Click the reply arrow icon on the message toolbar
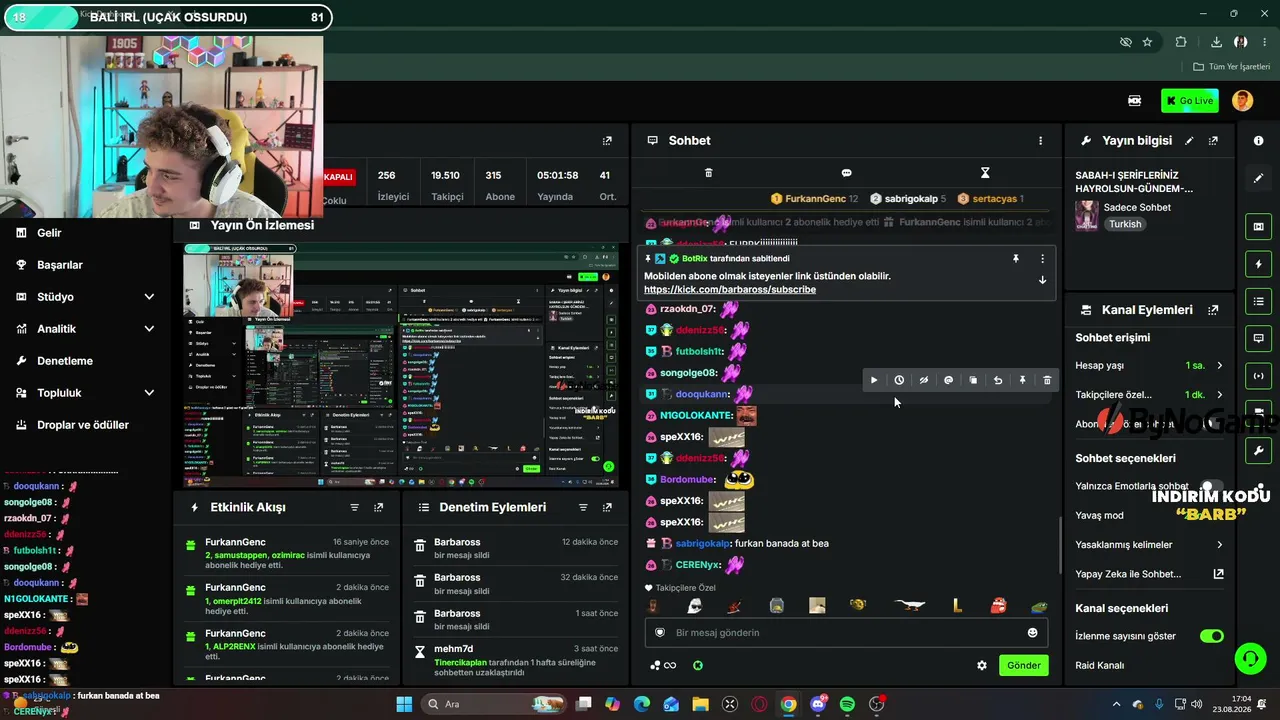The width and height of the screenshot is (1280, 720). 998,380
